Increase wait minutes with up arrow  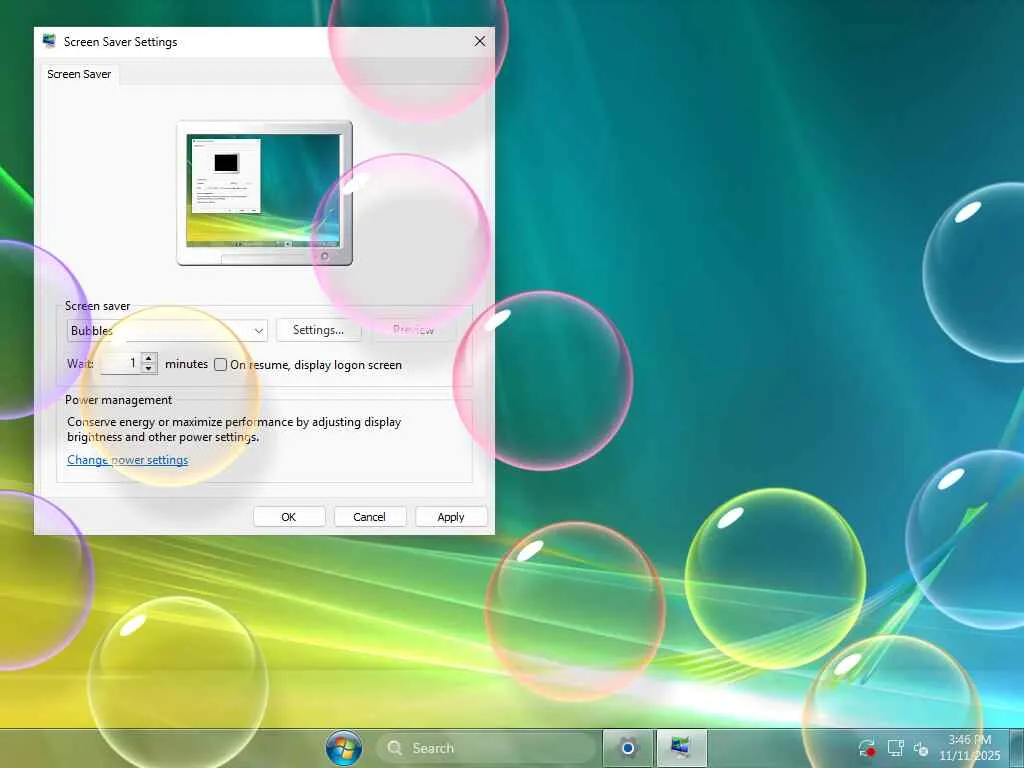(x=149, y=359)
